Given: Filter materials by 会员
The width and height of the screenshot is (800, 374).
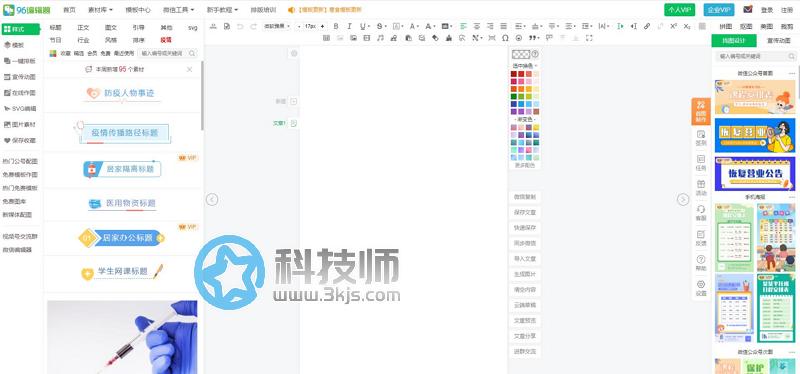Looking at the screenshot, I should [x=92, y=53].
